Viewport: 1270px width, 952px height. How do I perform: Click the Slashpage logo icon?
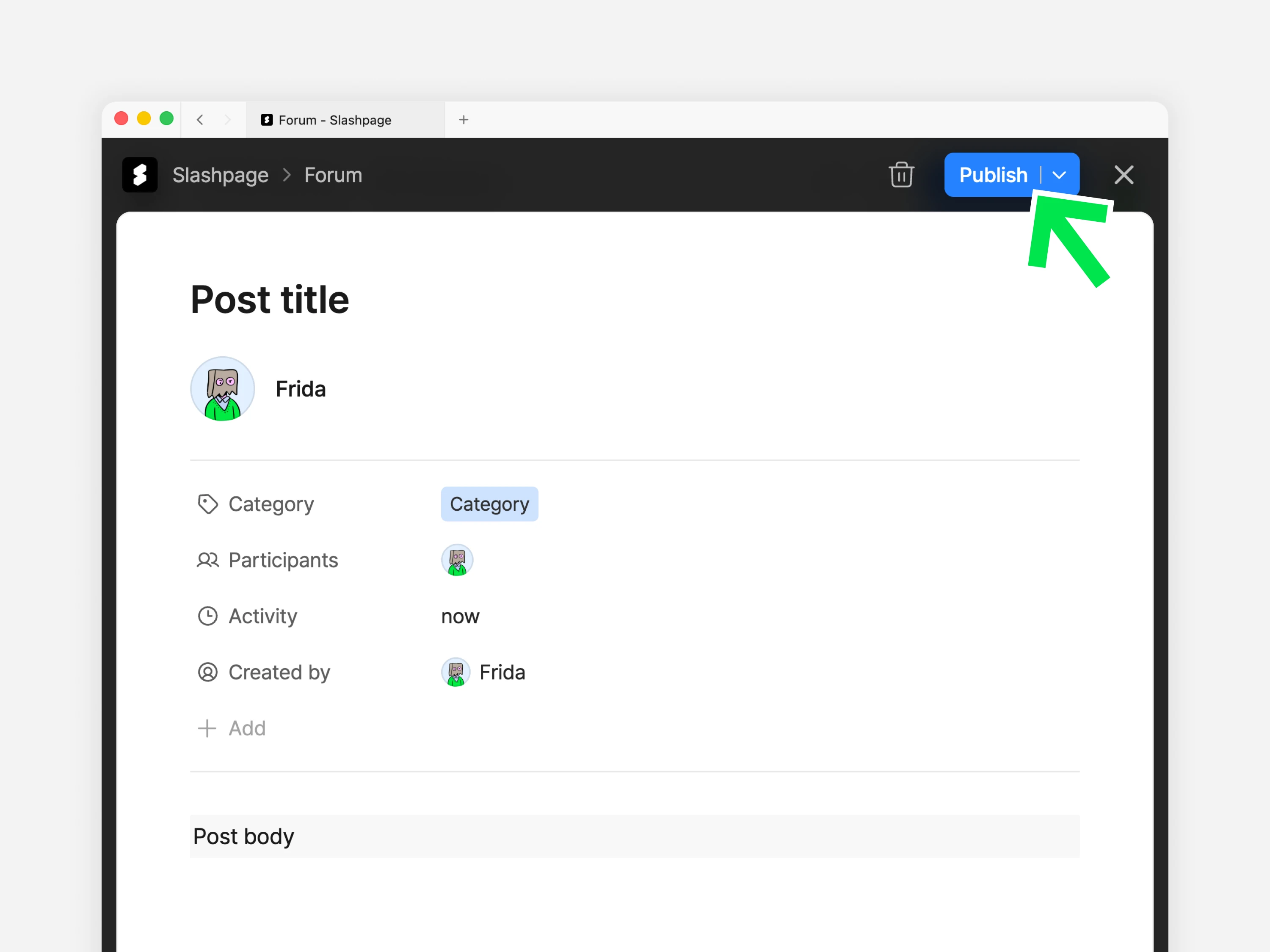tap(140, 174)
